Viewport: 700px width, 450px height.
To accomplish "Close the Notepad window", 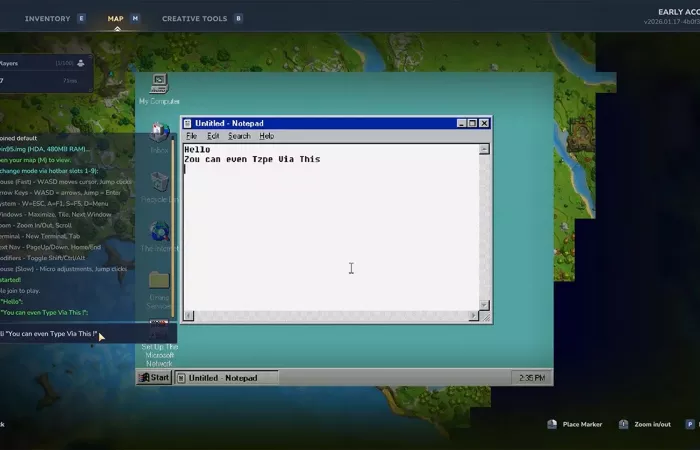I will tap(484, 123).
